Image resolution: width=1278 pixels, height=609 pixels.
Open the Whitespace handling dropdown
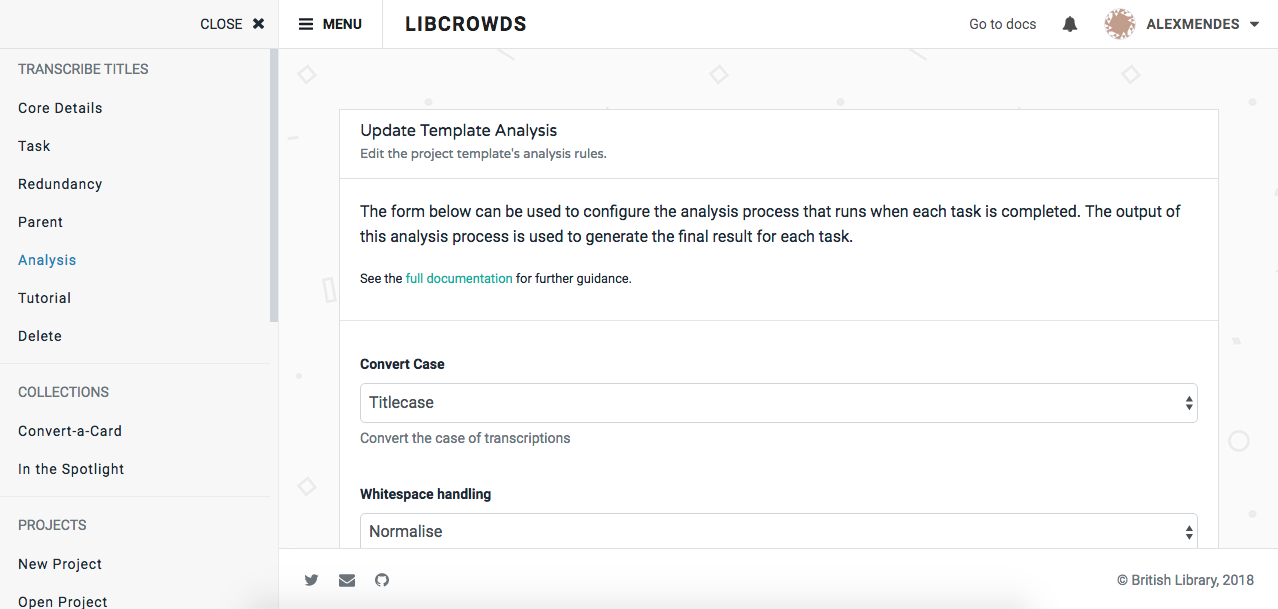coord(778,531)
